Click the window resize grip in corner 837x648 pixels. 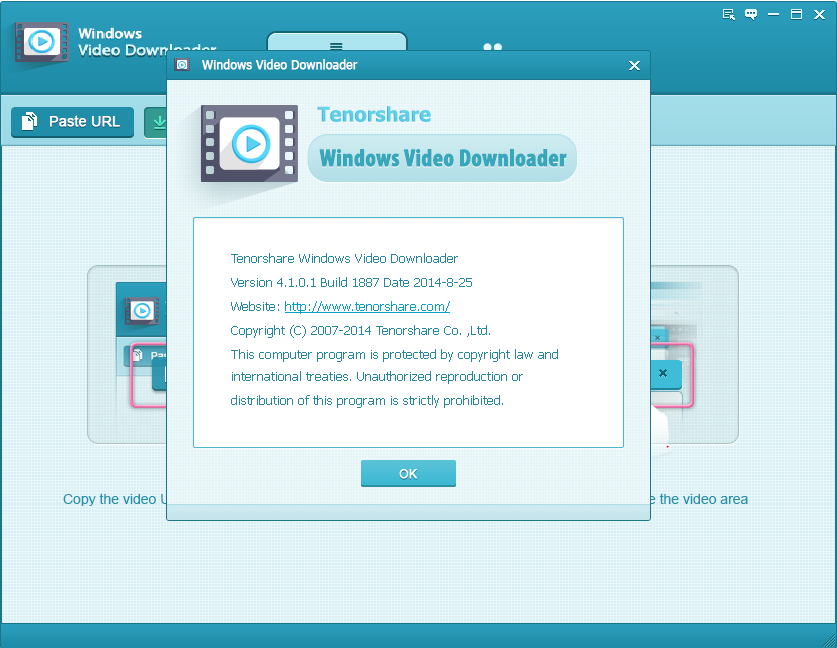828,640
